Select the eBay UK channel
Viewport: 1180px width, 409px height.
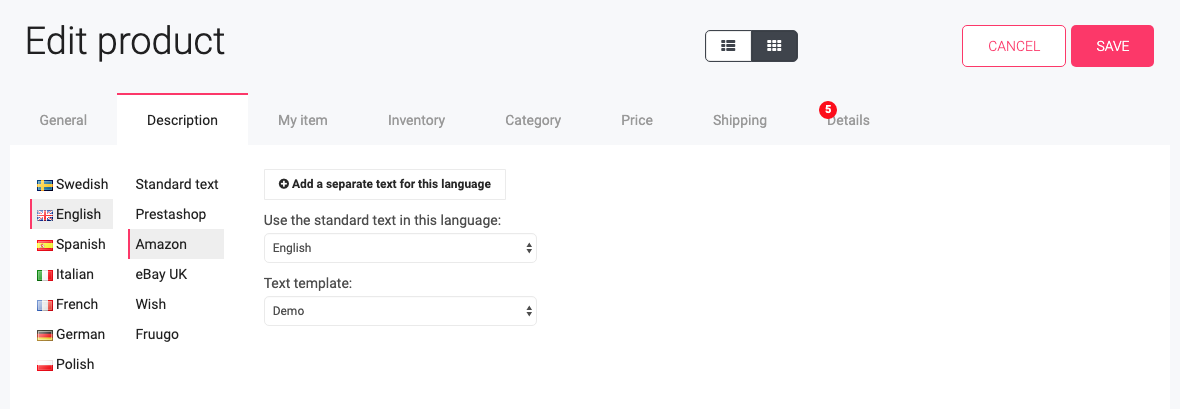tap(161, 274)
